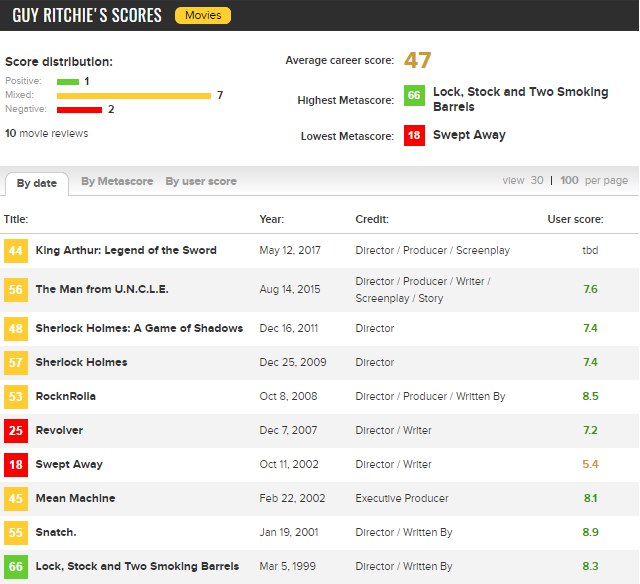640x584 pixels.
Task: Click the 55 Metascore badge for Snatch
Action: click(x=16, y=533)
